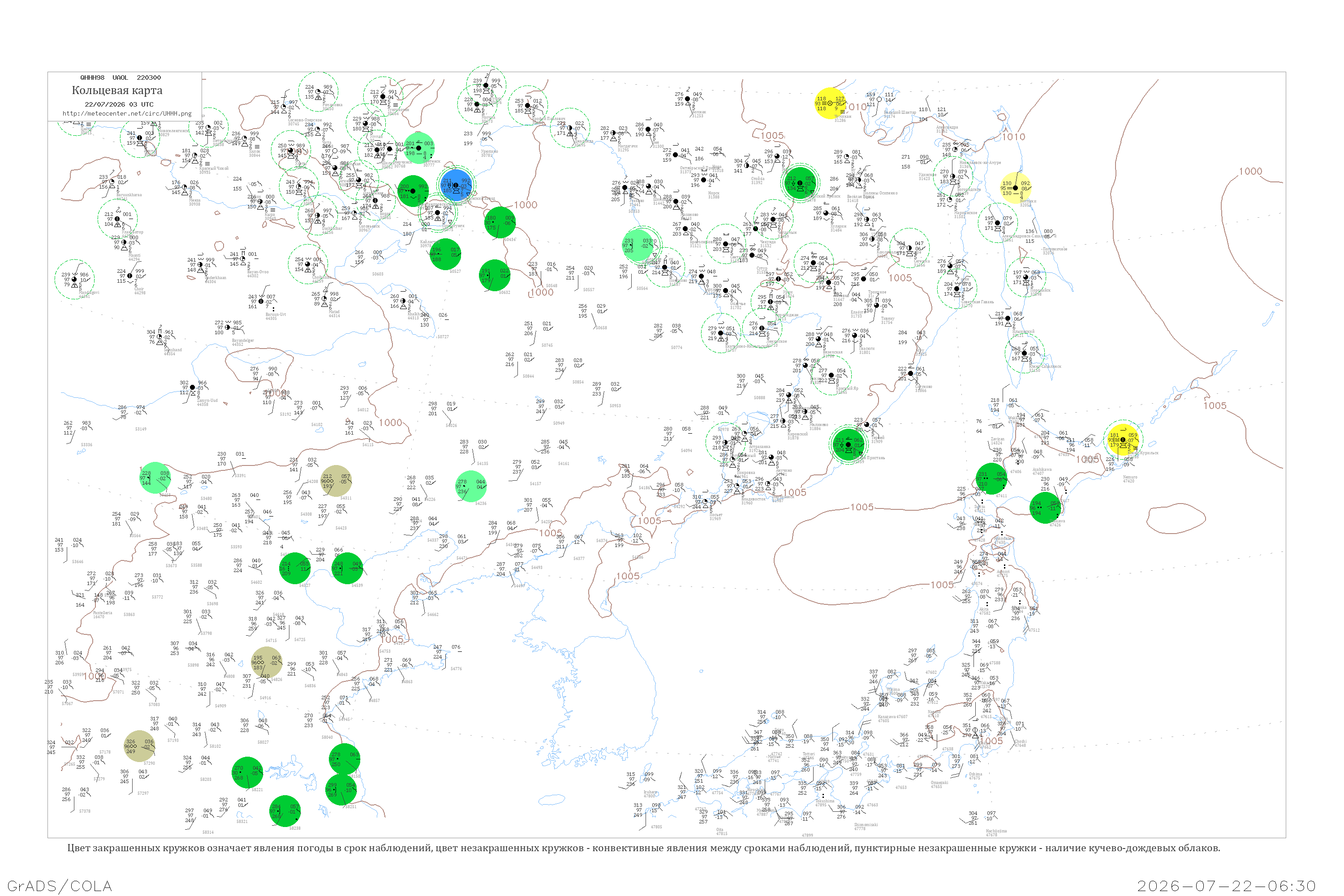The height and width of the screenshot is (896, 1344).
Task: Select the 'Hachijojima 47678' station label
Action: tap(996, 832)
